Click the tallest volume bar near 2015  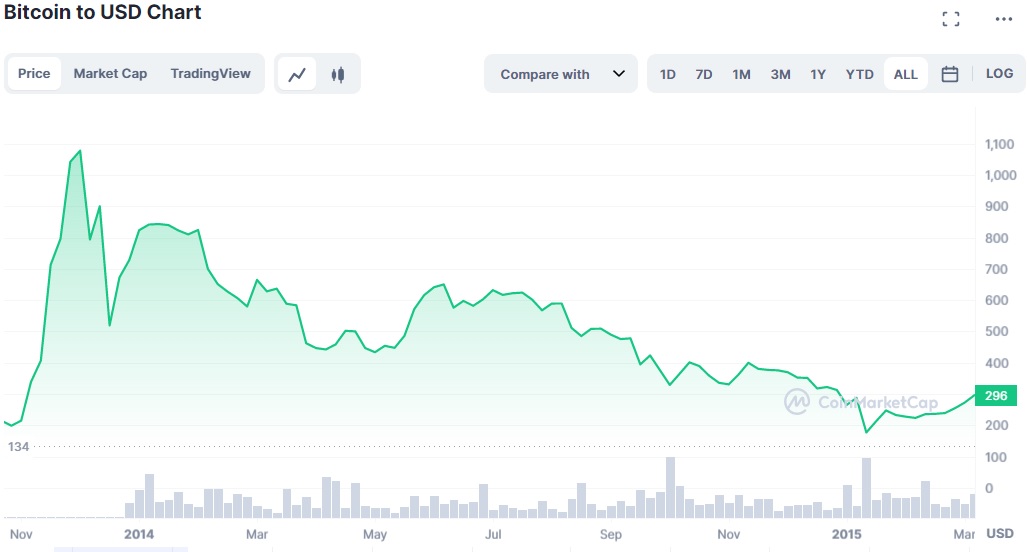click(867, 488)
